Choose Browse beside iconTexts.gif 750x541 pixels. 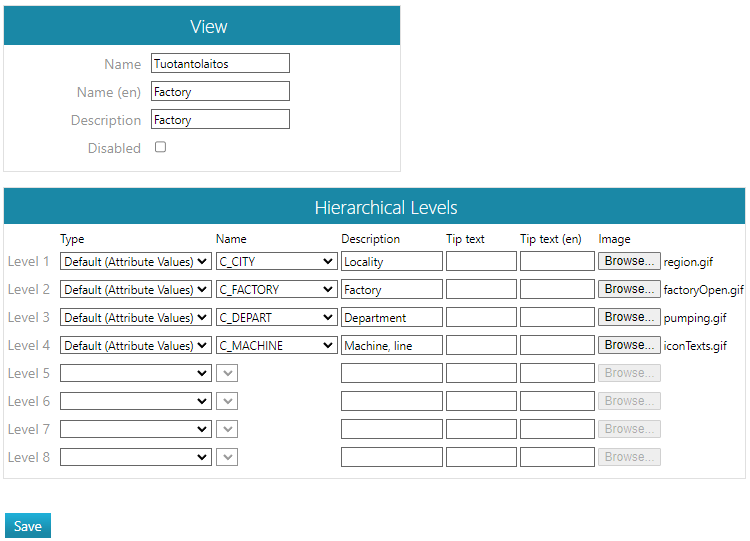tap(629, 345)
